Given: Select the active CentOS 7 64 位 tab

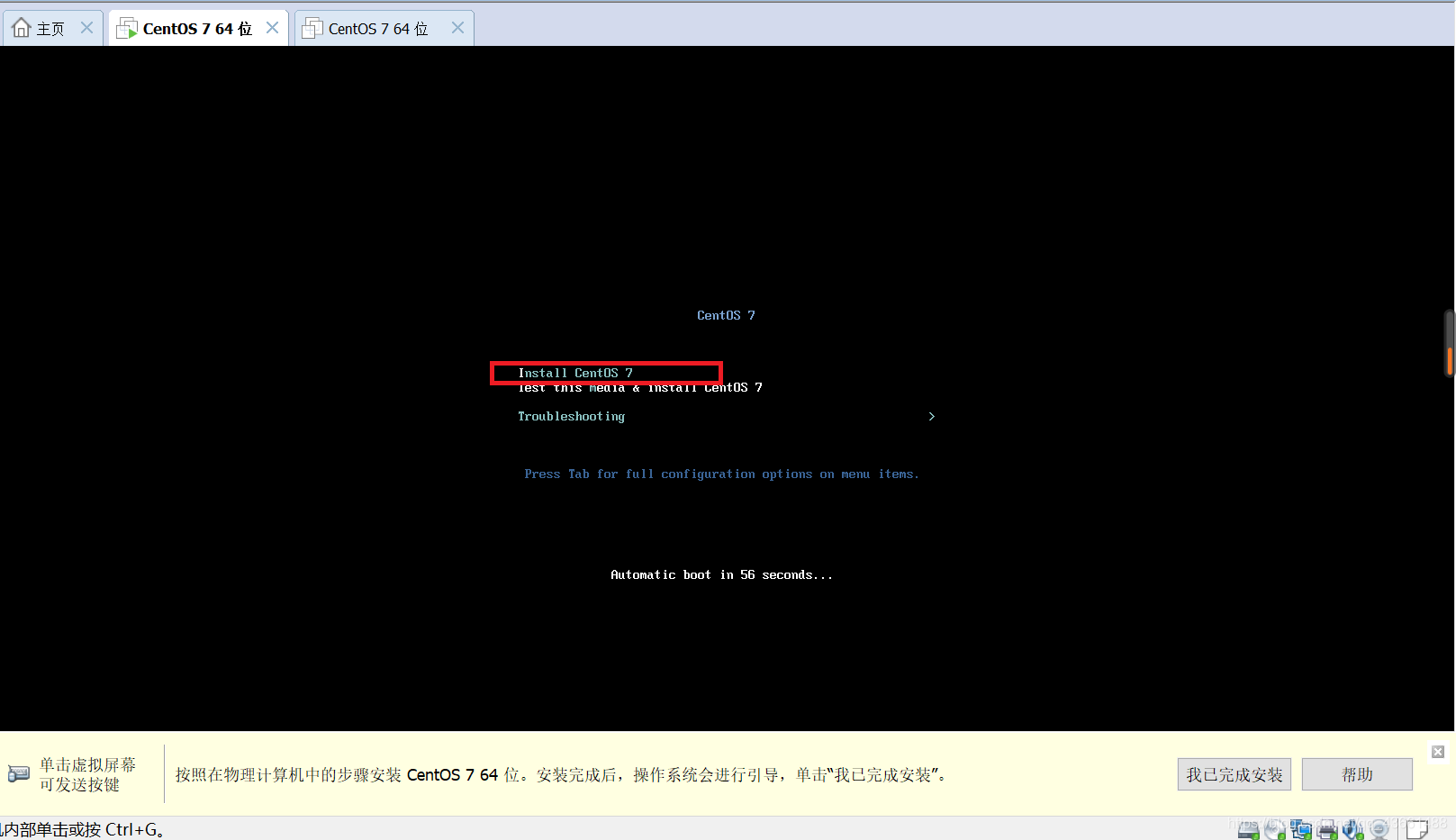Looking at the screenshot, I should coord(198,28).
